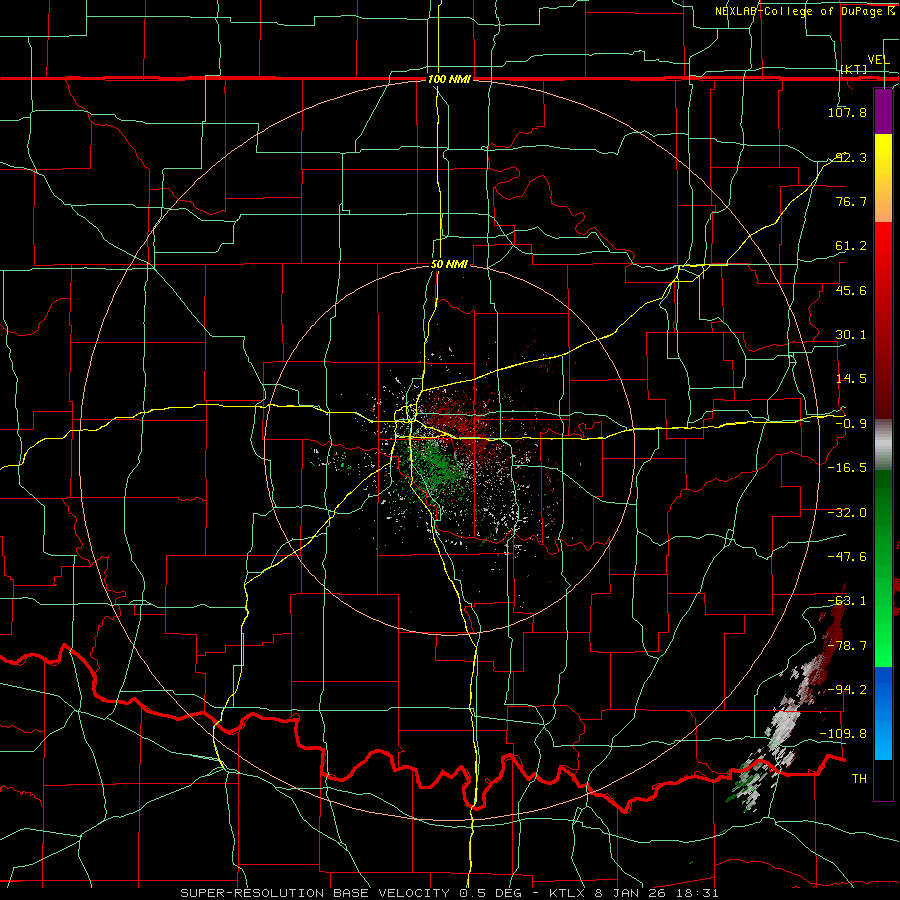Click the -94.2 velocity scale value
The image size is (900, 900).
coord(847,689)
